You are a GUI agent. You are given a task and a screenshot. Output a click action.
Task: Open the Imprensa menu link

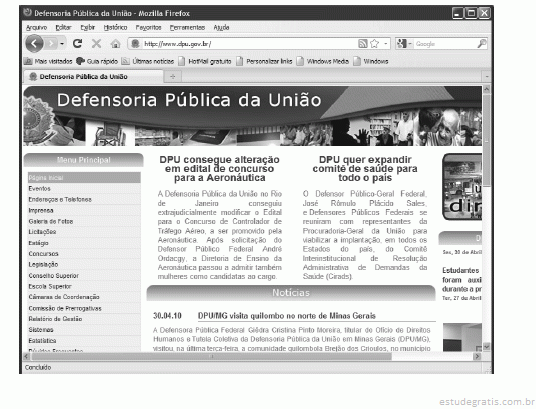[41, 210]
